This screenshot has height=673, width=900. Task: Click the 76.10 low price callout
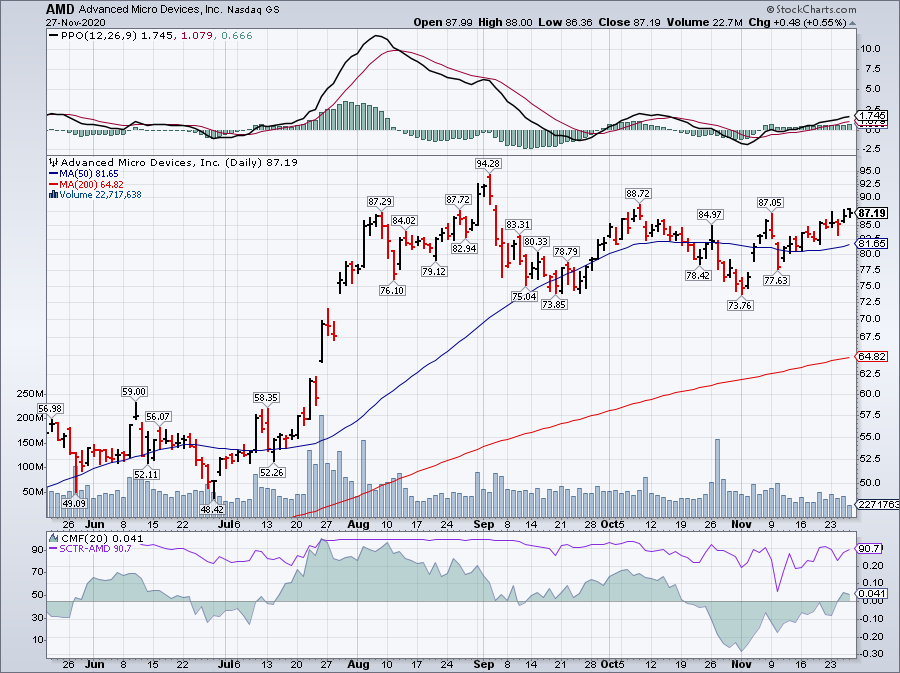392,290
